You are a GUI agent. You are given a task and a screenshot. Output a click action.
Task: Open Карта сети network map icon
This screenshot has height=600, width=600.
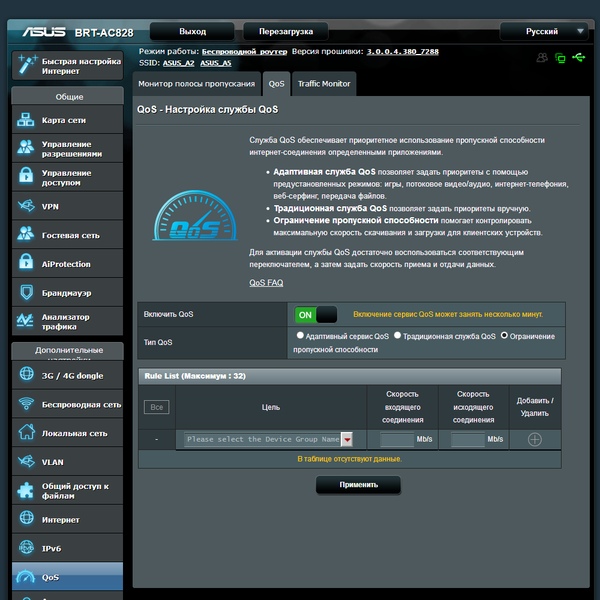[26, 119]
